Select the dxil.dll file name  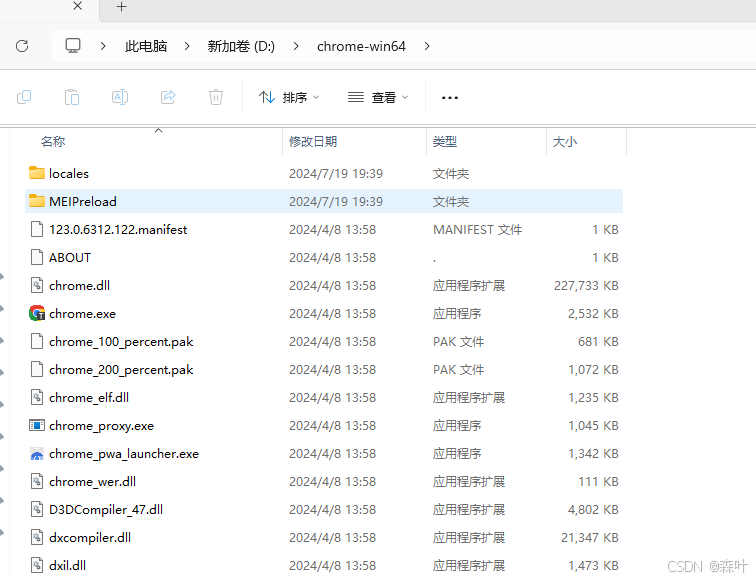point(68,566)
